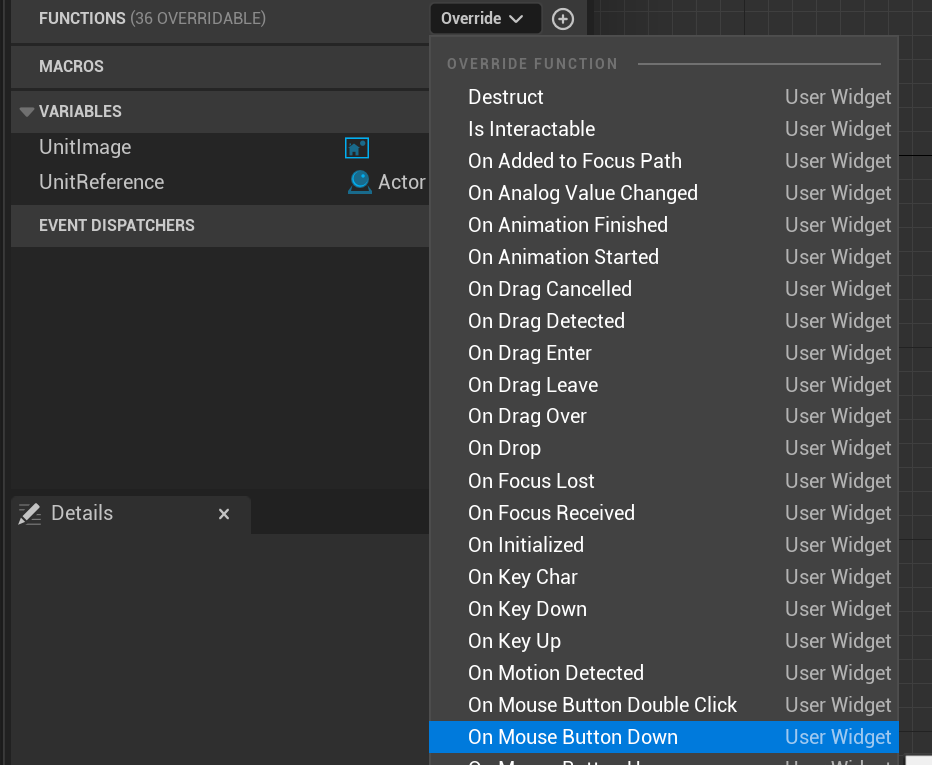Click the Details panel pencil icon
This screenshot has width=932, height=765.
[x=30, y=514]
